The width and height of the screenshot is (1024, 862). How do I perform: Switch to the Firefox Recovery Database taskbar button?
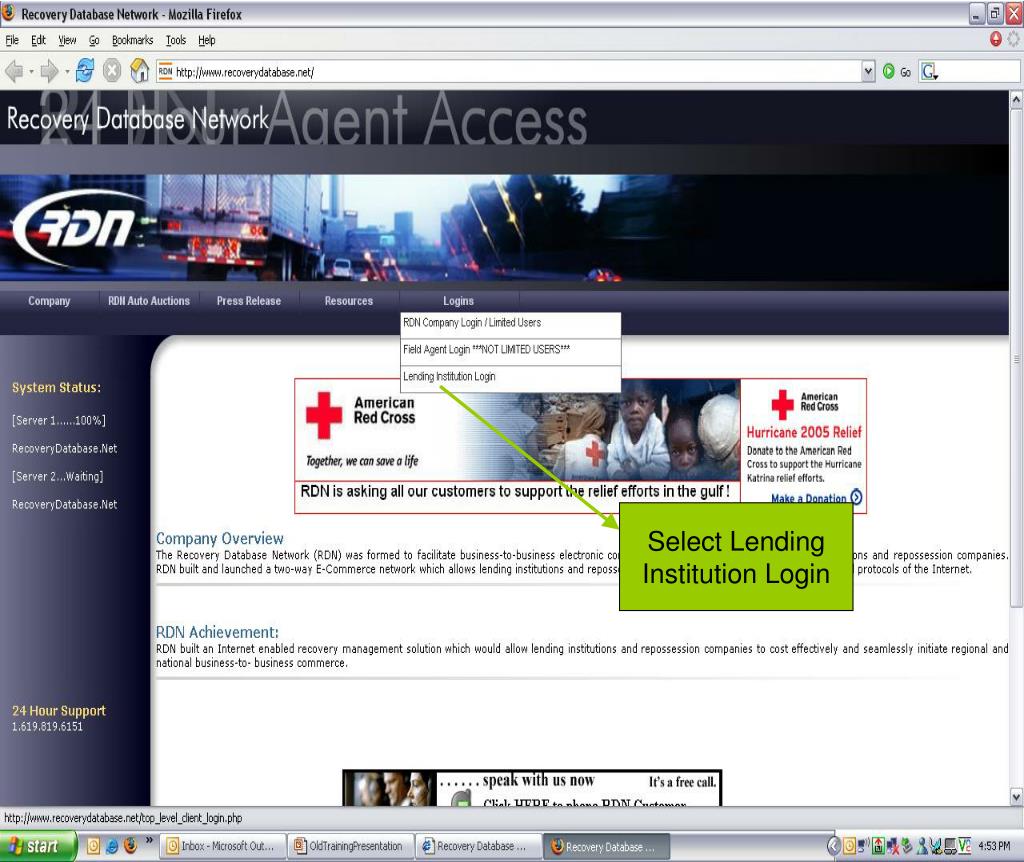coord(607,846)
